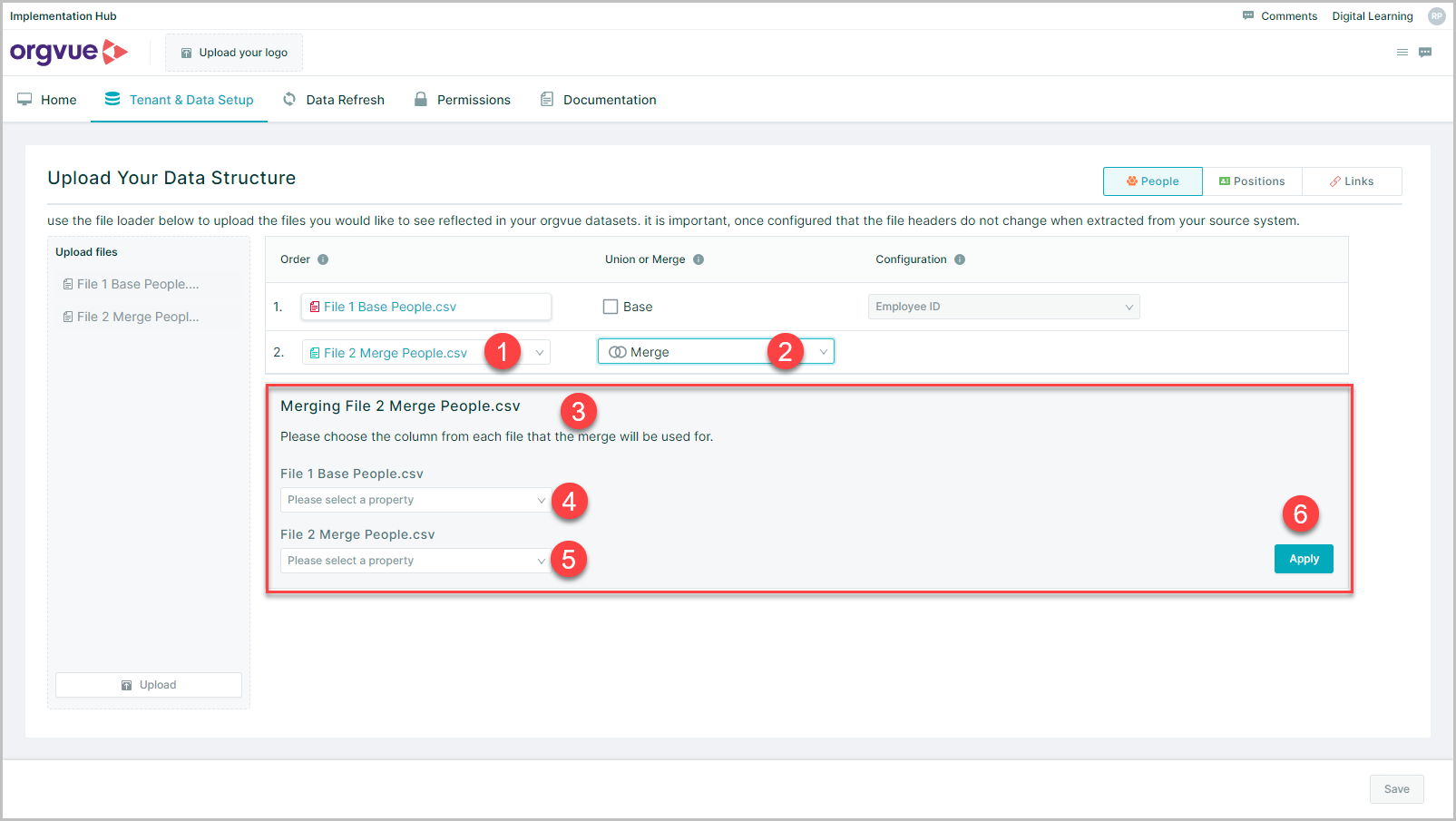Screen dimensions: 1456x821
Task: Open the Digital Learning link
Action: [1372, 16]
